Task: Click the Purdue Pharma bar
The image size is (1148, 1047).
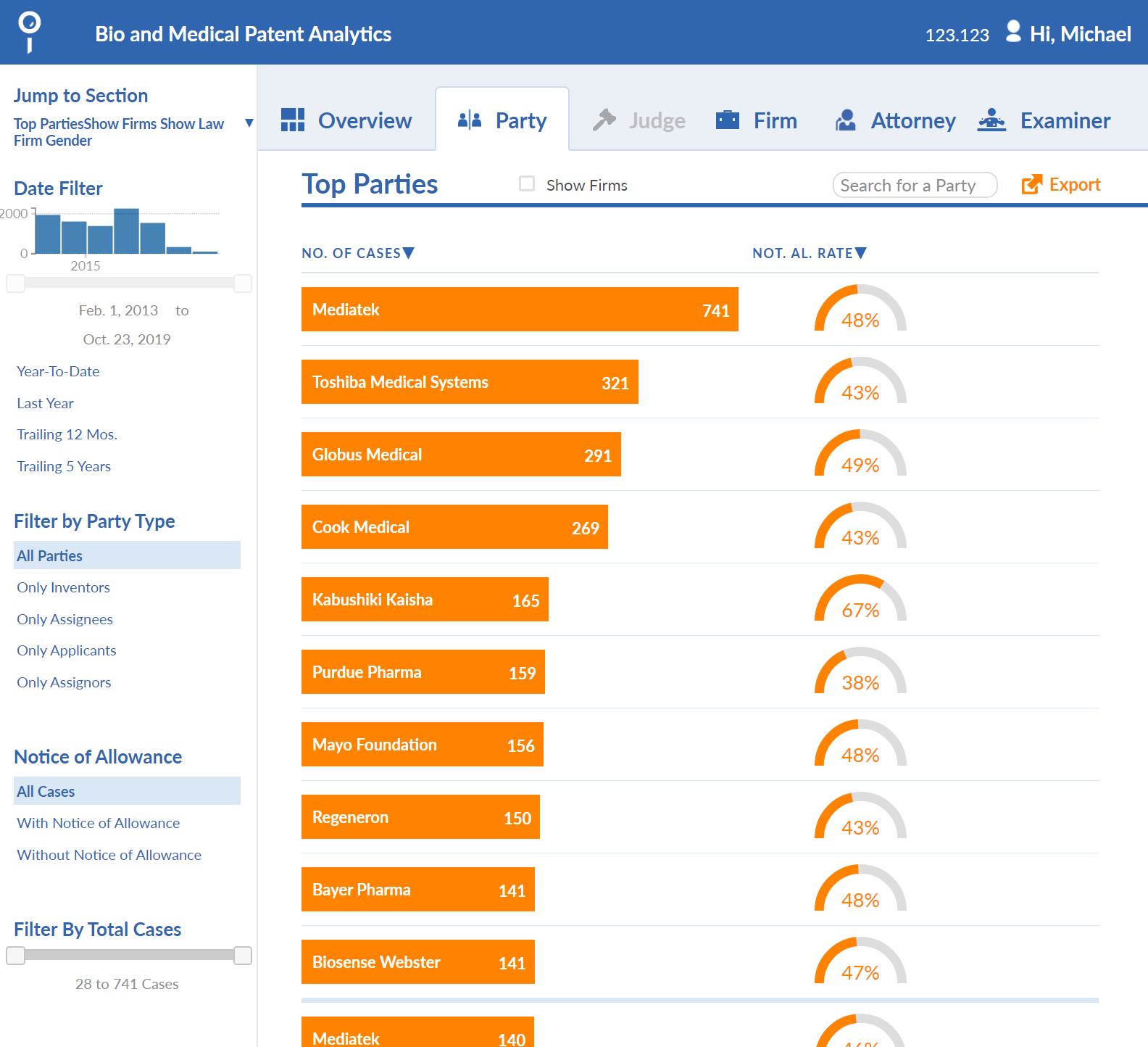Action: [x=423, y=672]
